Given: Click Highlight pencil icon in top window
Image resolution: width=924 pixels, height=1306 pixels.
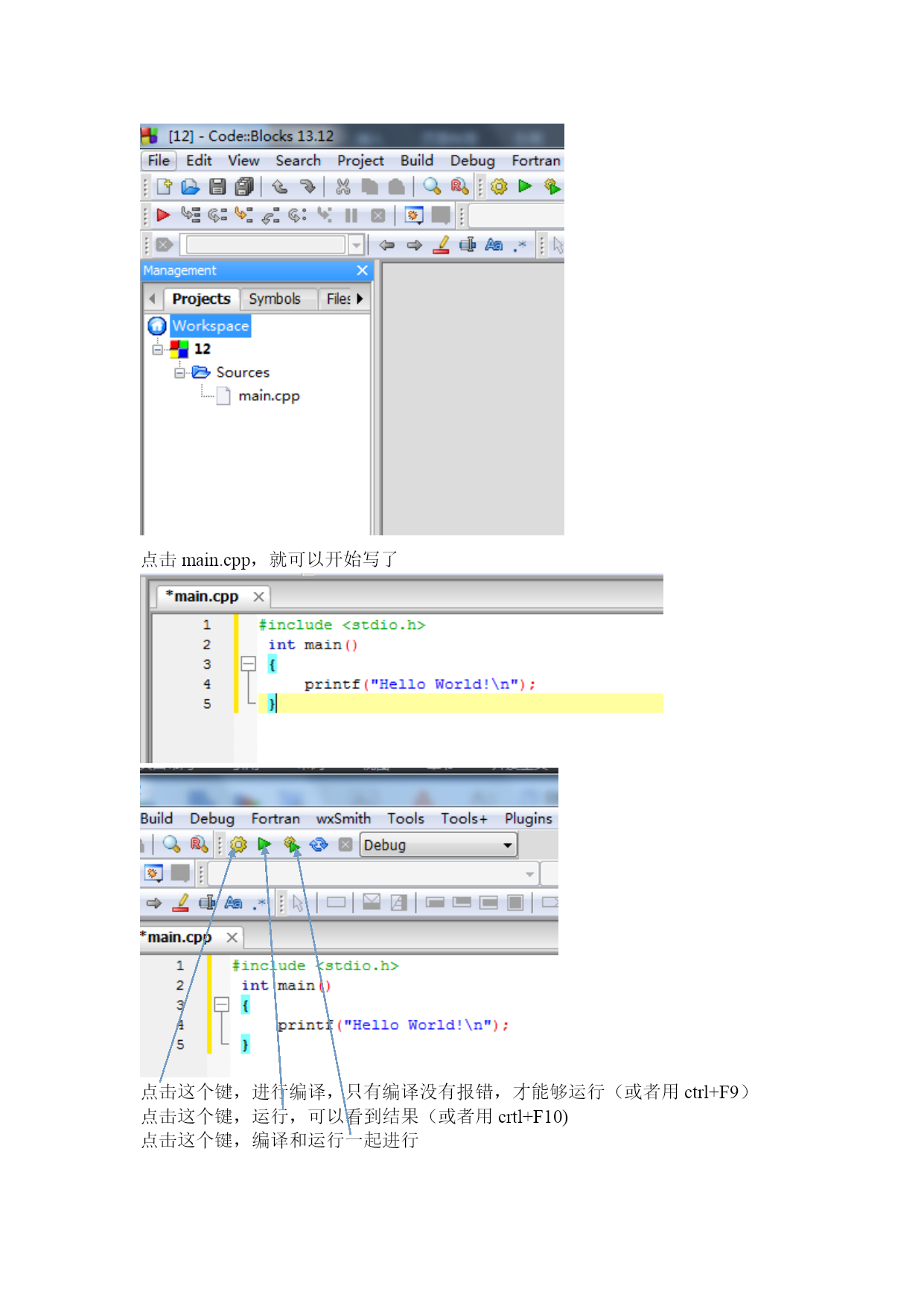Looking at the screenshot, I should pos(442,244).
